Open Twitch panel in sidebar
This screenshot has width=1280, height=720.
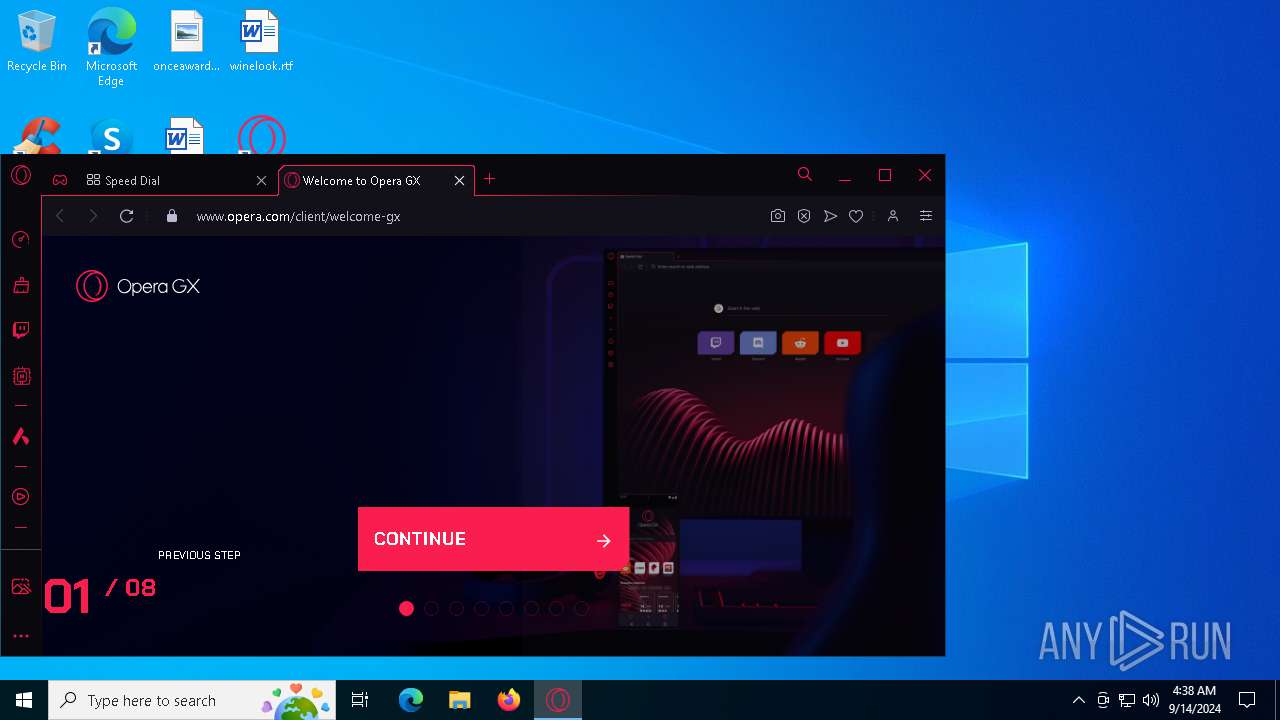coord(21,330)
